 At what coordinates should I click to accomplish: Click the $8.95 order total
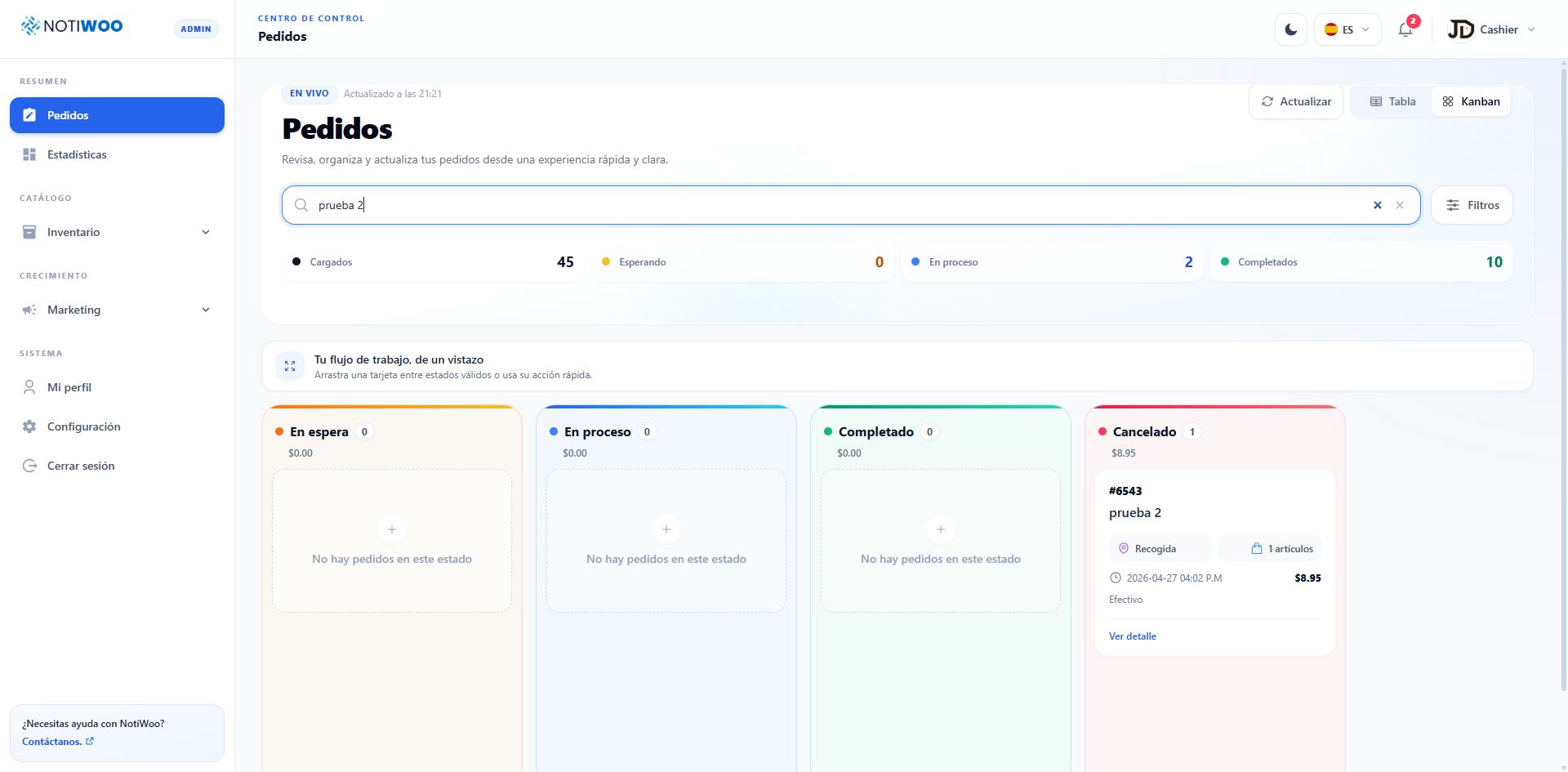[x=1307, y=578]
